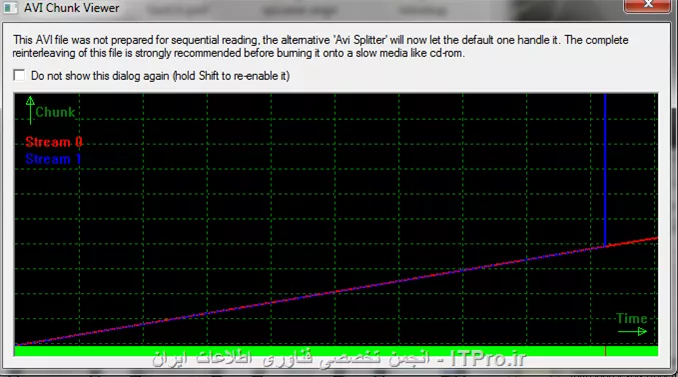678x377 pixels.
Task: Click the 'hold Shift to re-enable it' label text
Action: click(x=231, y=76)
